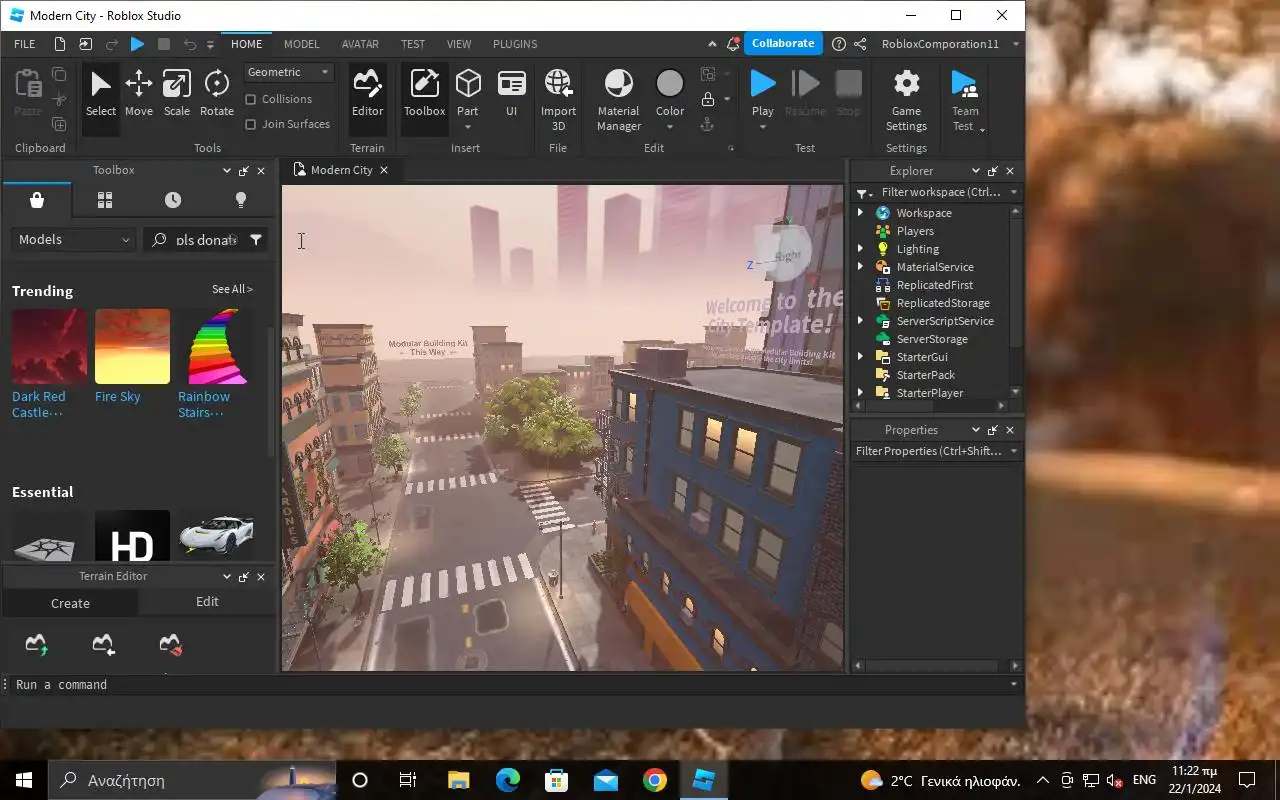Click the Rainbow Stairs thumbnail

pos(215,346)
